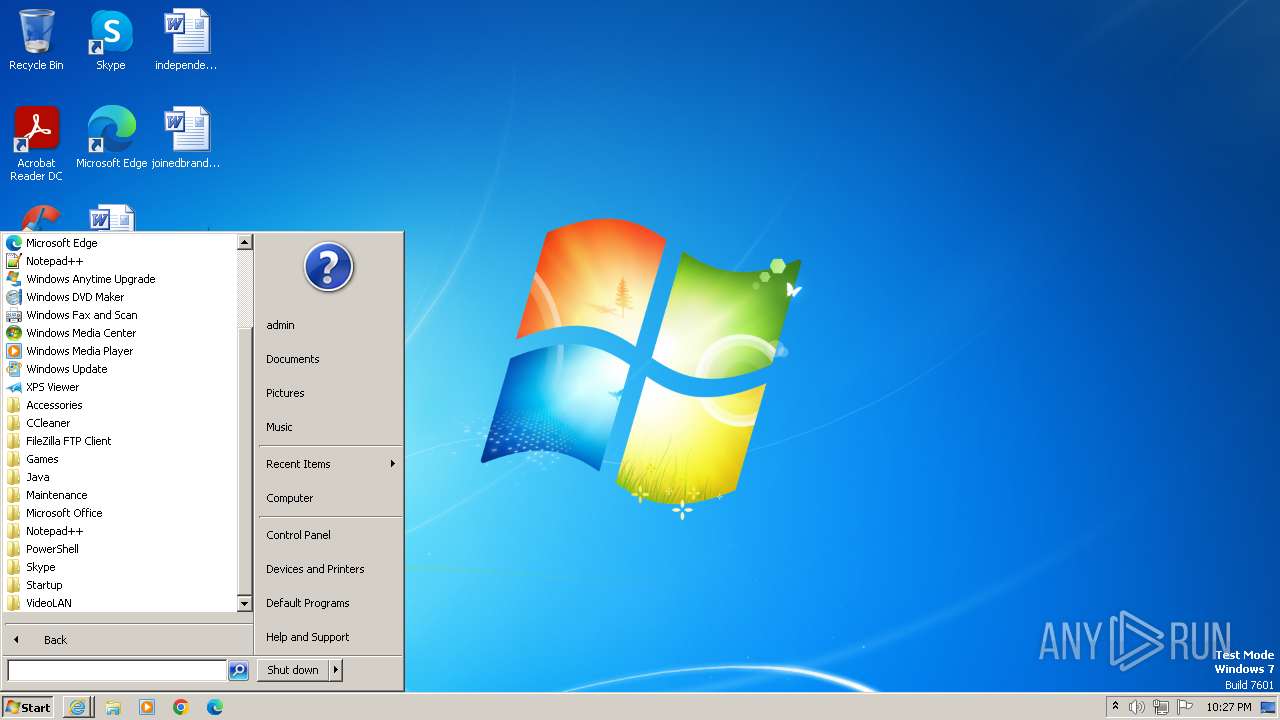Open Windows Fax and Scan
This screenshot has height=720, width=1280.
click(120, 315)
